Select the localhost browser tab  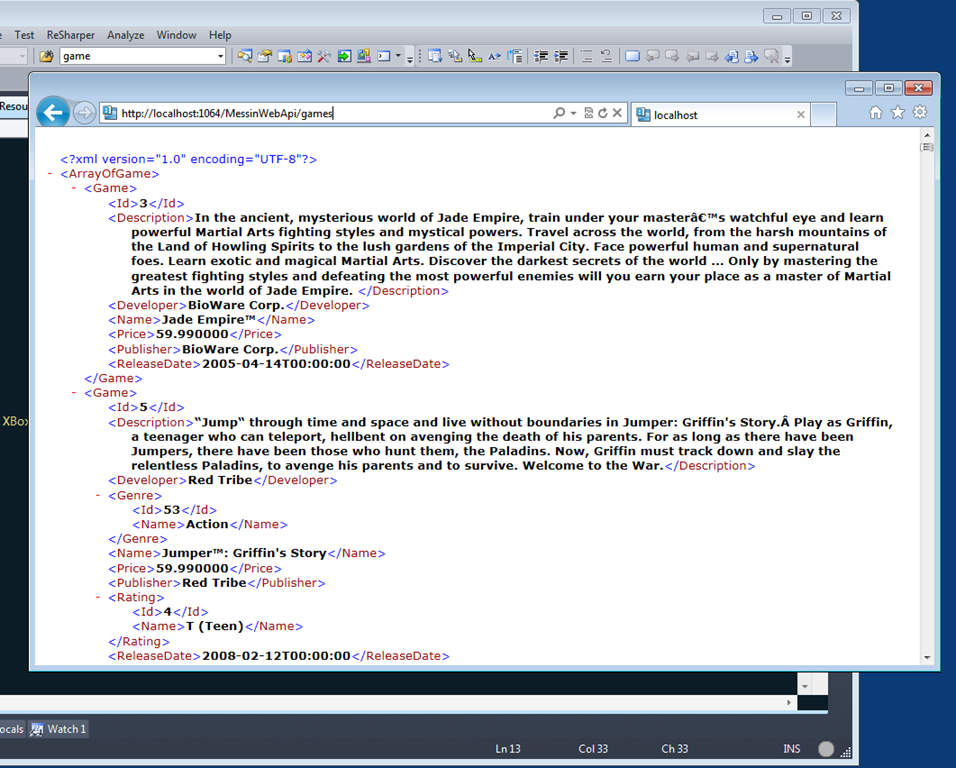[721, 115]
